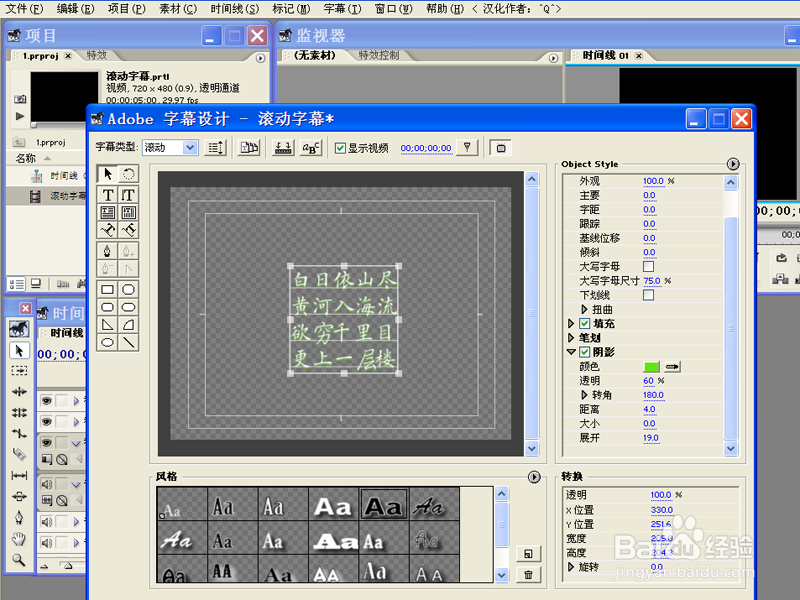Viewport: 800px width, 600px height.
Task: Switch to the Effects tab in Project window
Action: pos(96,55)
